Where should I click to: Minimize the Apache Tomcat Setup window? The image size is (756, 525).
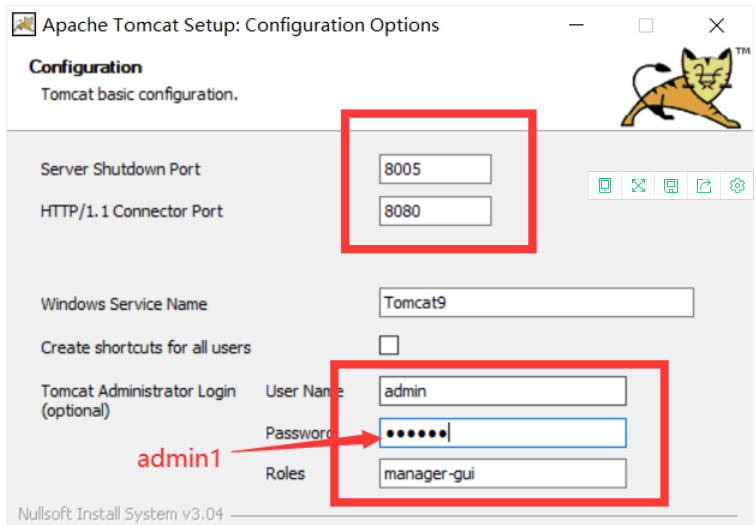pyautogui.click(x=576, y=25)
